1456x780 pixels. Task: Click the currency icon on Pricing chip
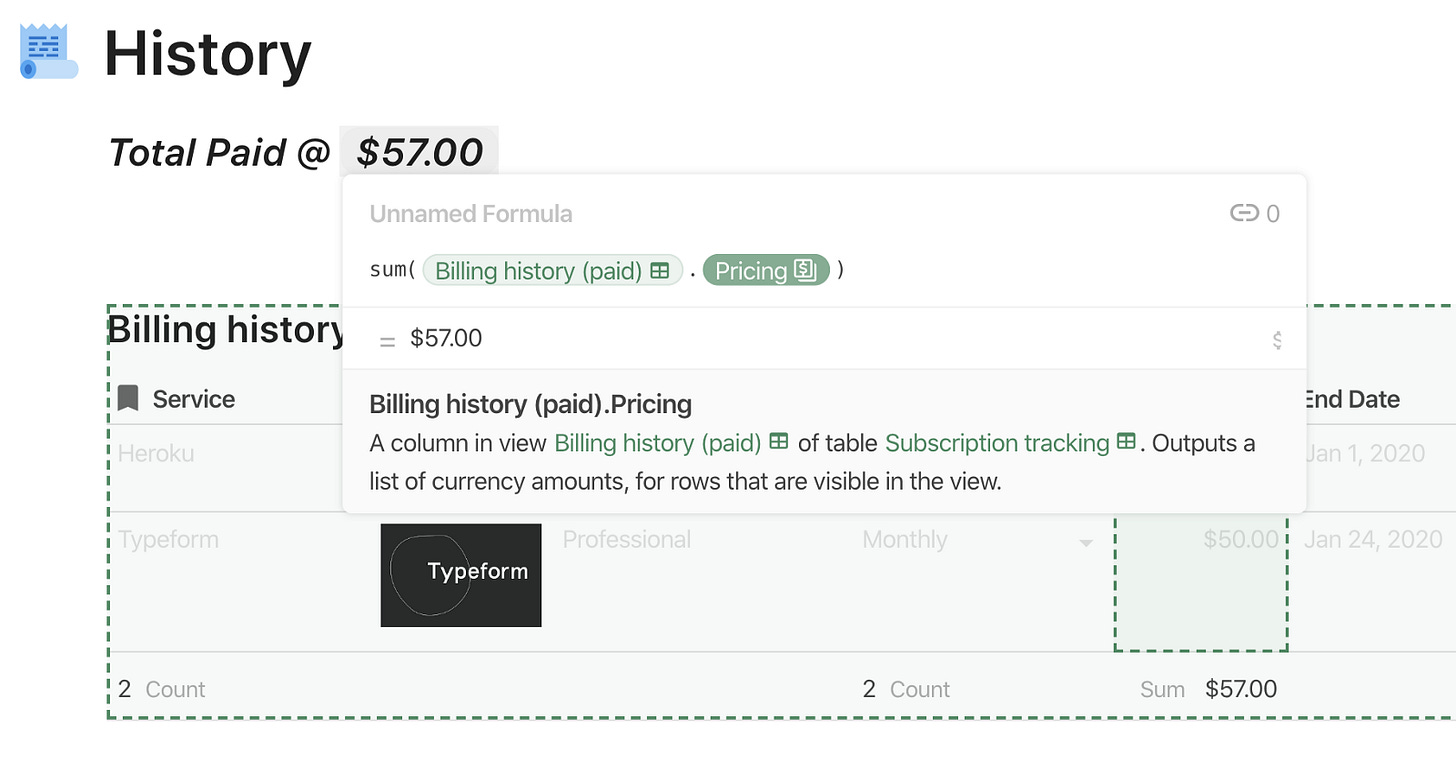click(x=806, y=270)
